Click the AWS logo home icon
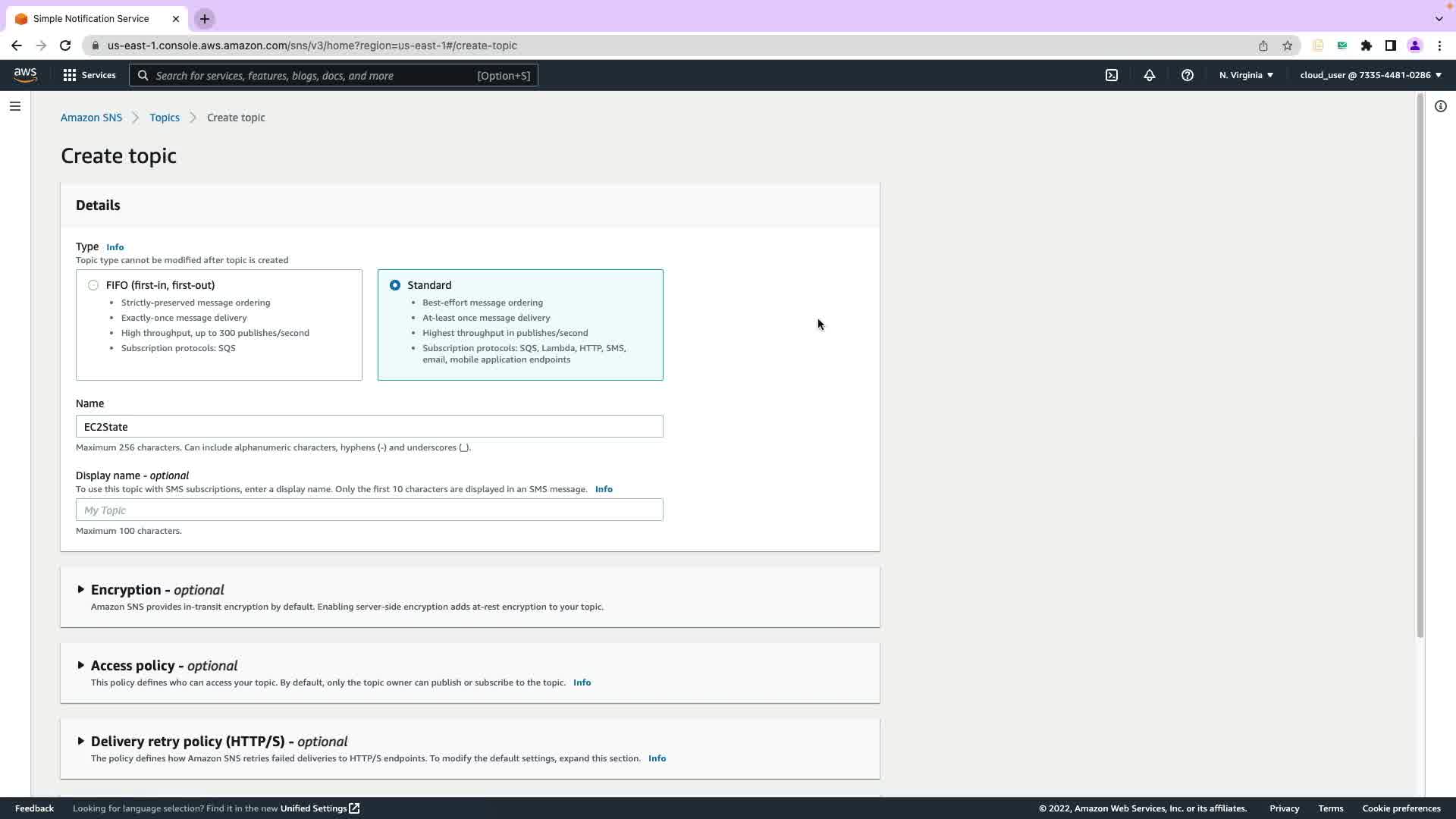The height and width of the screenshot is (819, 1456). tap(25, 75)
